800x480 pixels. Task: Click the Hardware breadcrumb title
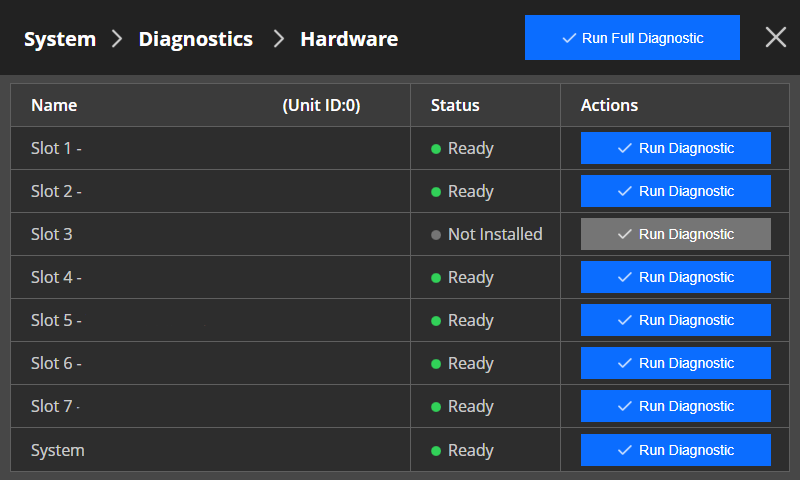pos(349,39)
